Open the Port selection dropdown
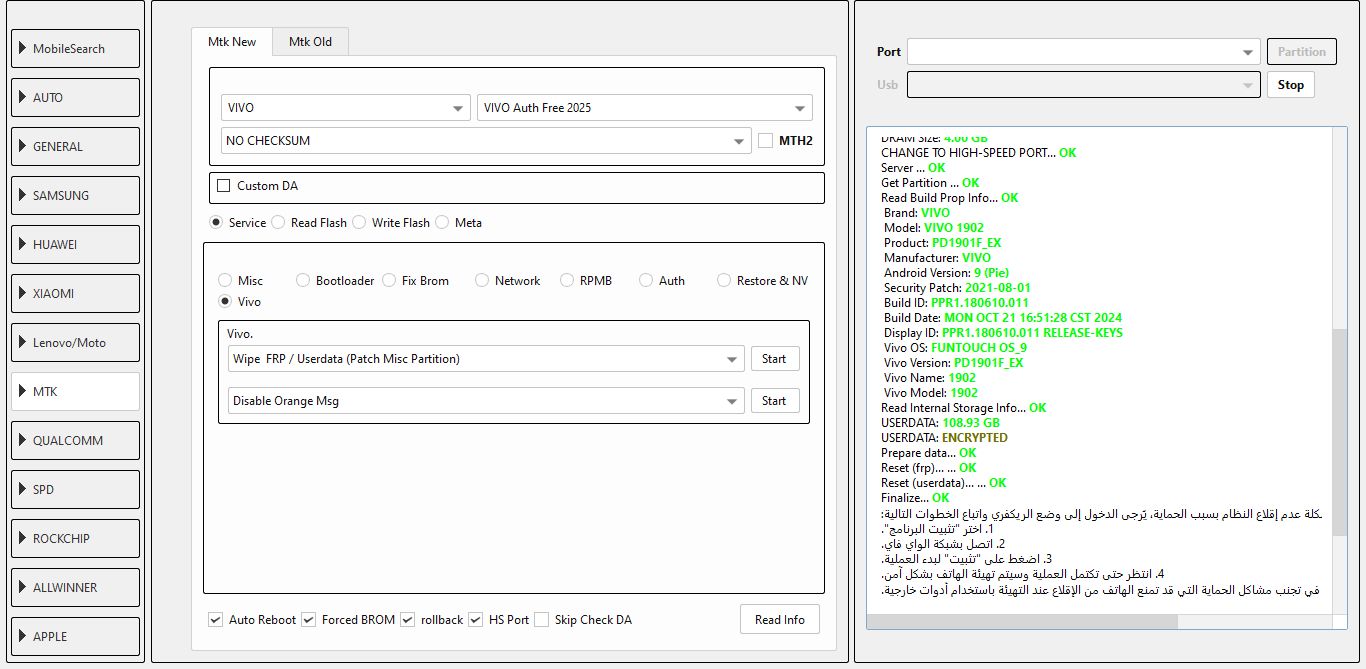Screen dimensions: 1366x669 tap(1084, 52)
